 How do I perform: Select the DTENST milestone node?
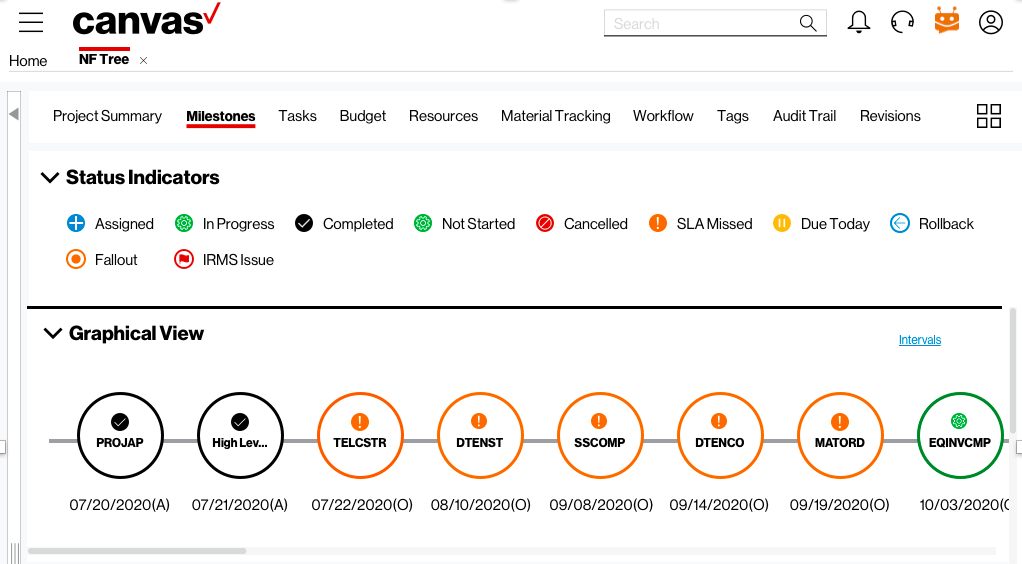pos(480,435)
